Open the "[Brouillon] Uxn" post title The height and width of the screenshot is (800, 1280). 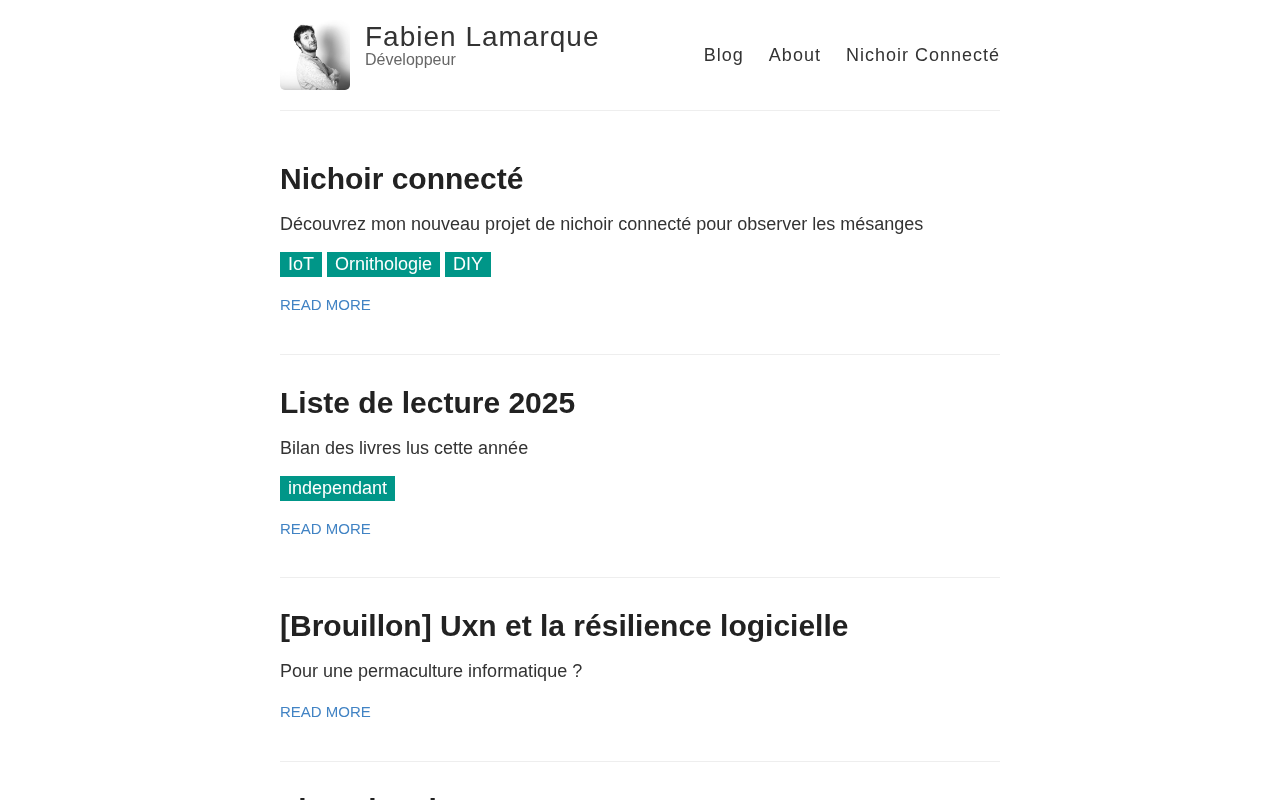563,626
